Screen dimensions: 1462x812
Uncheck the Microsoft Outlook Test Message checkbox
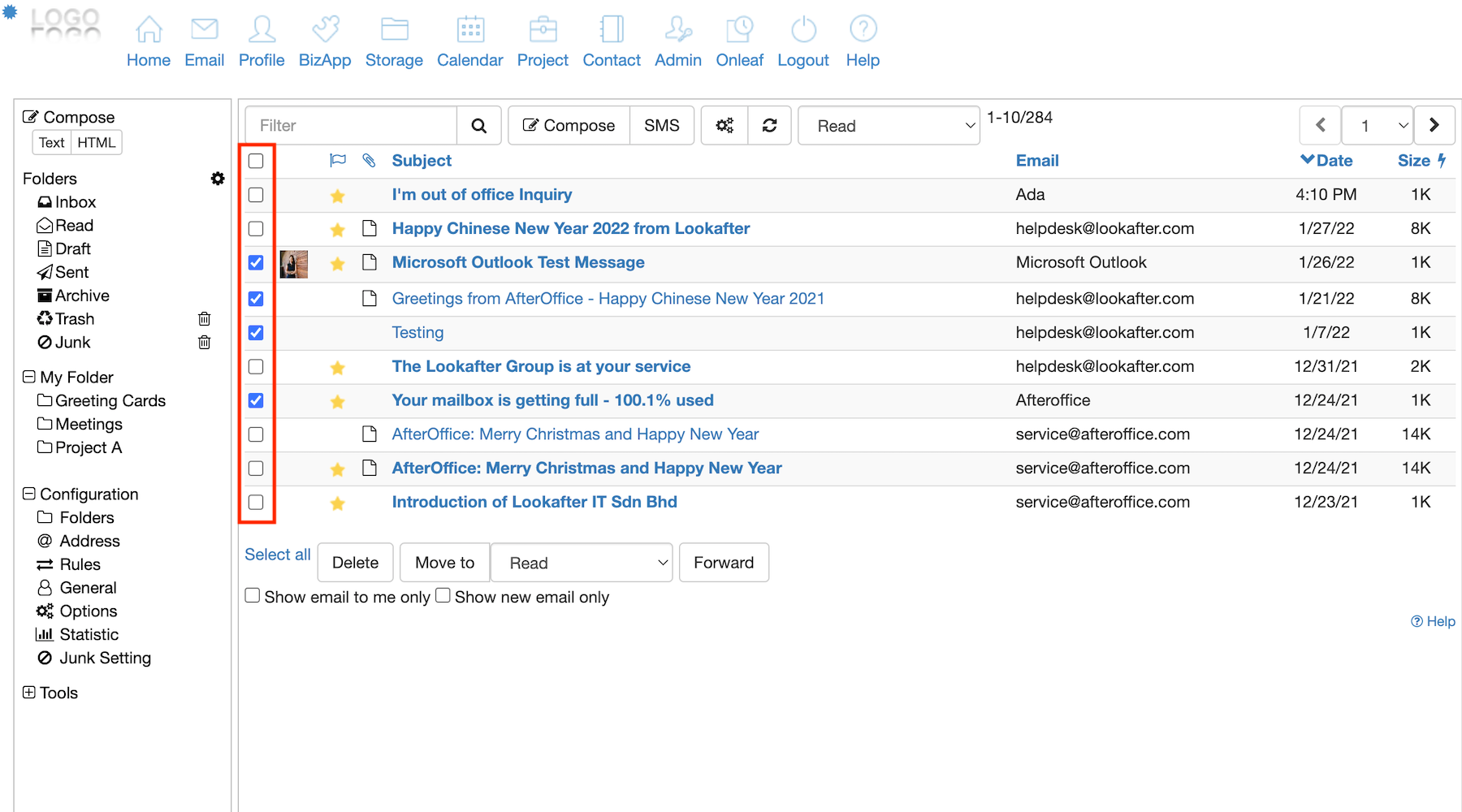click(256, 263)
